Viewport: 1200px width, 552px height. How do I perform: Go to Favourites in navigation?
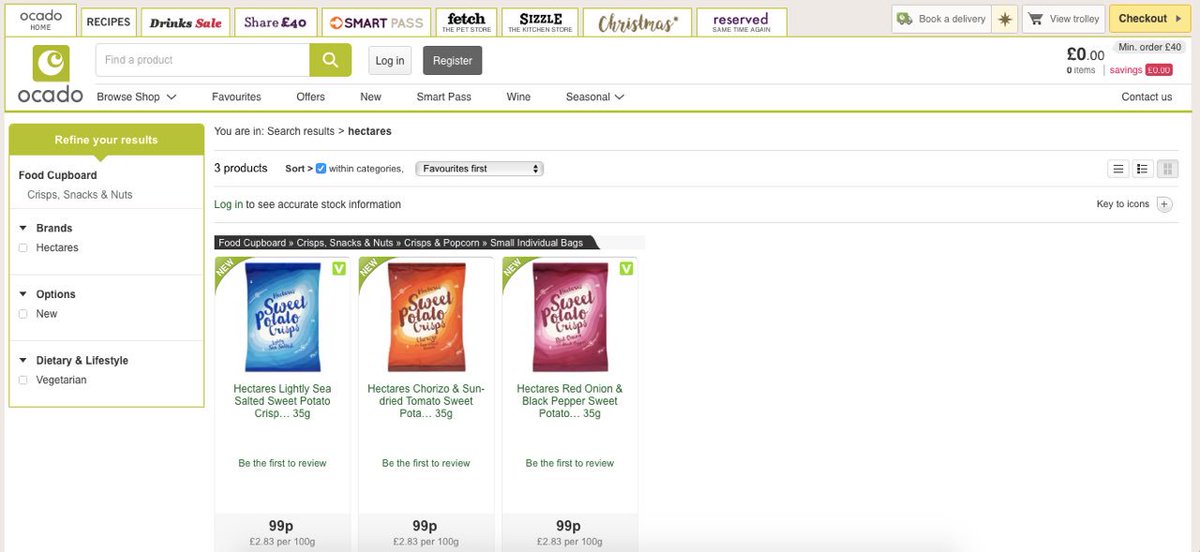point(236,97)
